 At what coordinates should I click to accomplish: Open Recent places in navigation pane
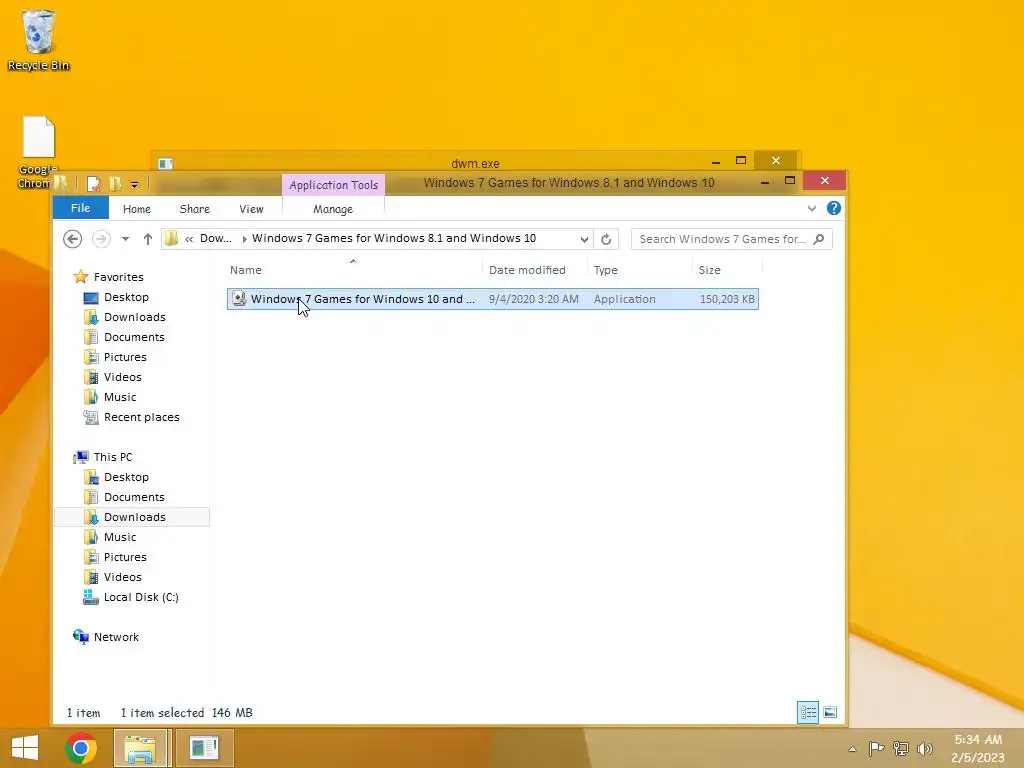coord(141,417)
